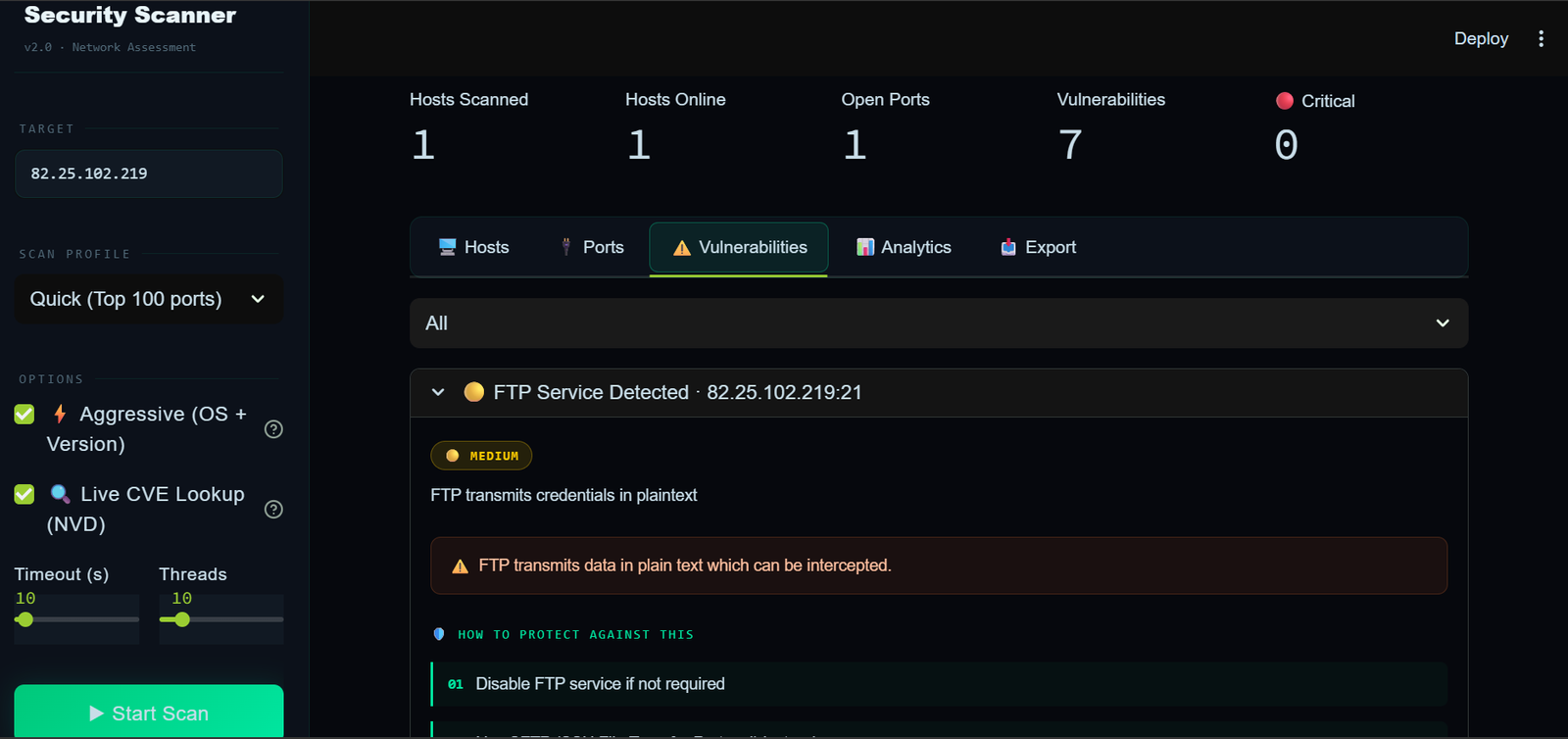The width and height of the screenshot is (1568, 739).
Task: Select the Vulnerabilities tab
Action: (739, 247)
